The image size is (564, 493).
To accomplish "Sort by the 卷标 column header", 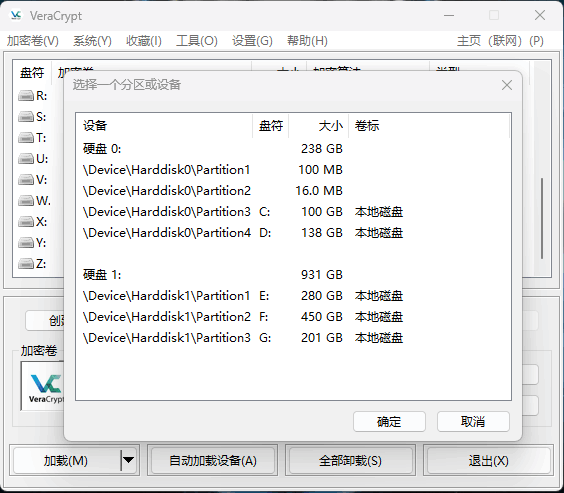I will coord(429,125).
